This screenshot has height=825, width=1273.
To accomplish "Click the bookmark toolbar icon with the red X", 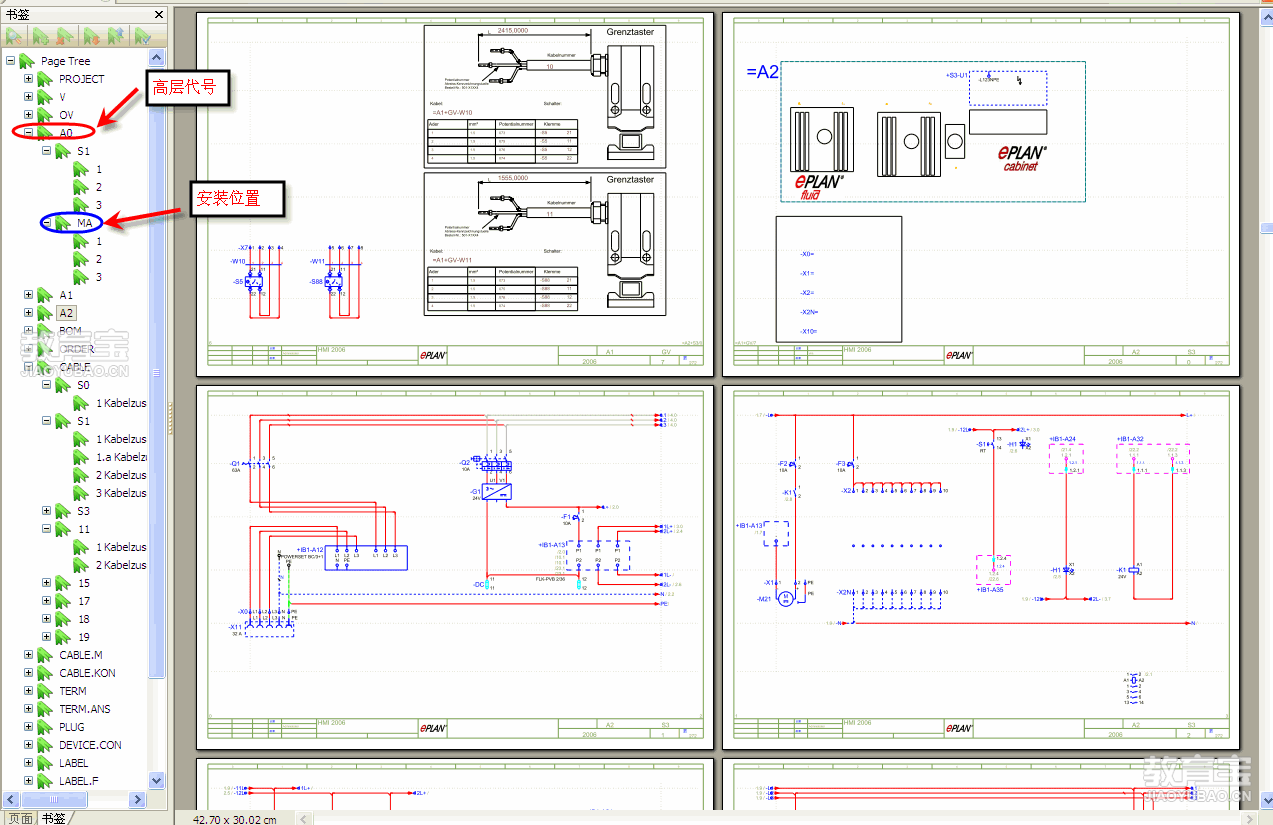I will [66, 36].
